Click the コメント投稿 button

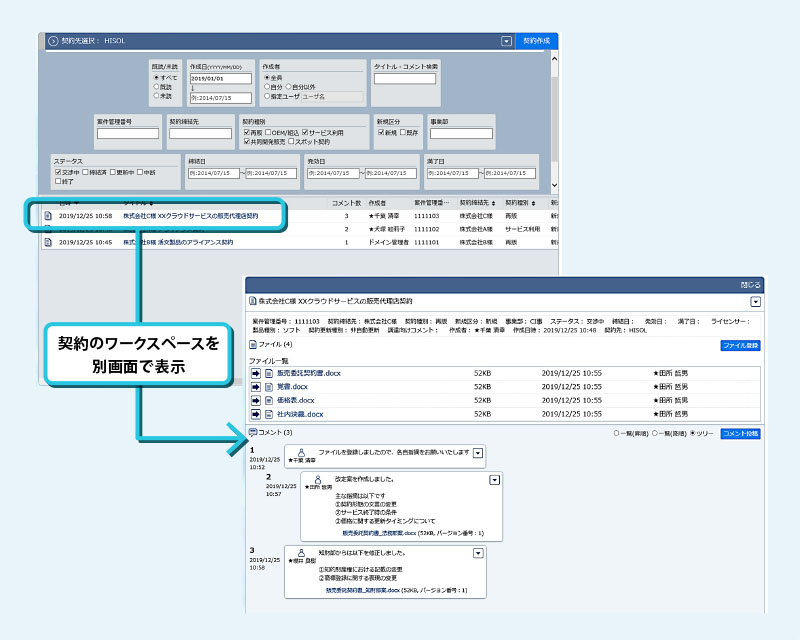pos(740,433)
